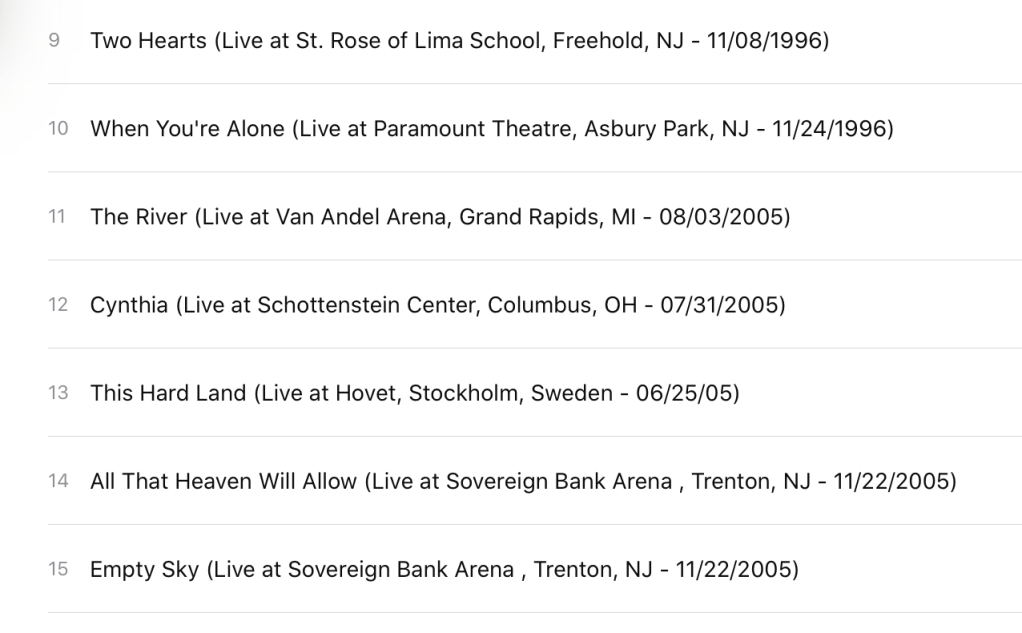This screenshot has width=1022, height=633.
Task: Click track number 12
Action: [58, 305]
